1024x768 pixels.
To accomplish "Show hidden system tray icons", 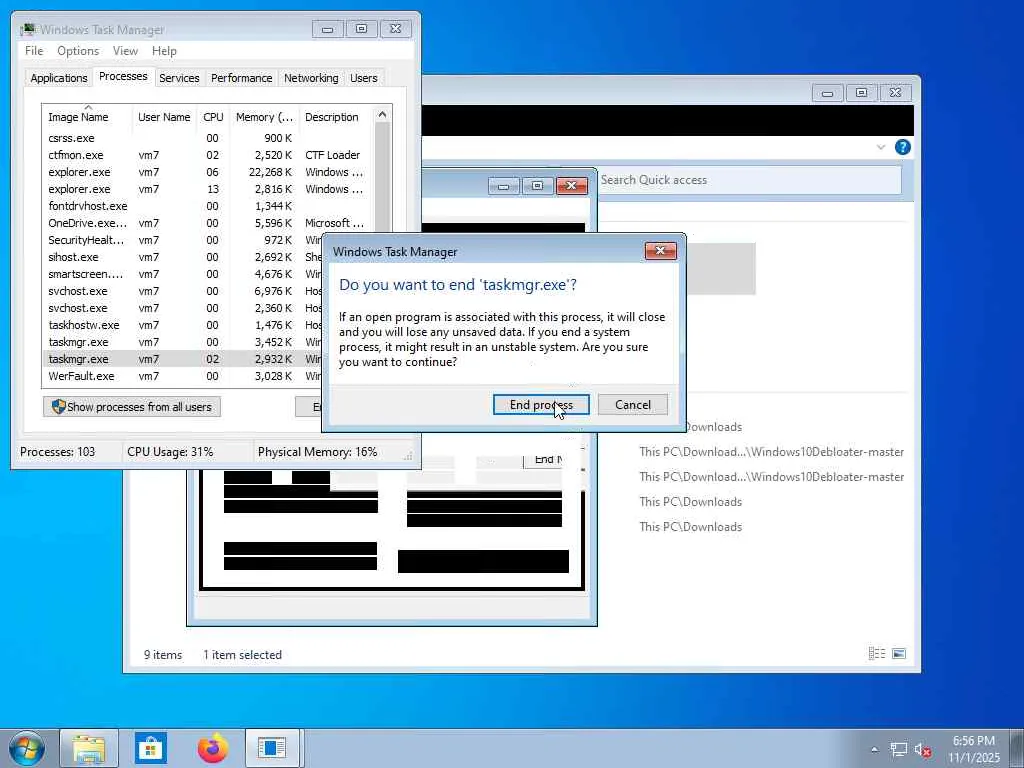I will (x=874, y=749).
